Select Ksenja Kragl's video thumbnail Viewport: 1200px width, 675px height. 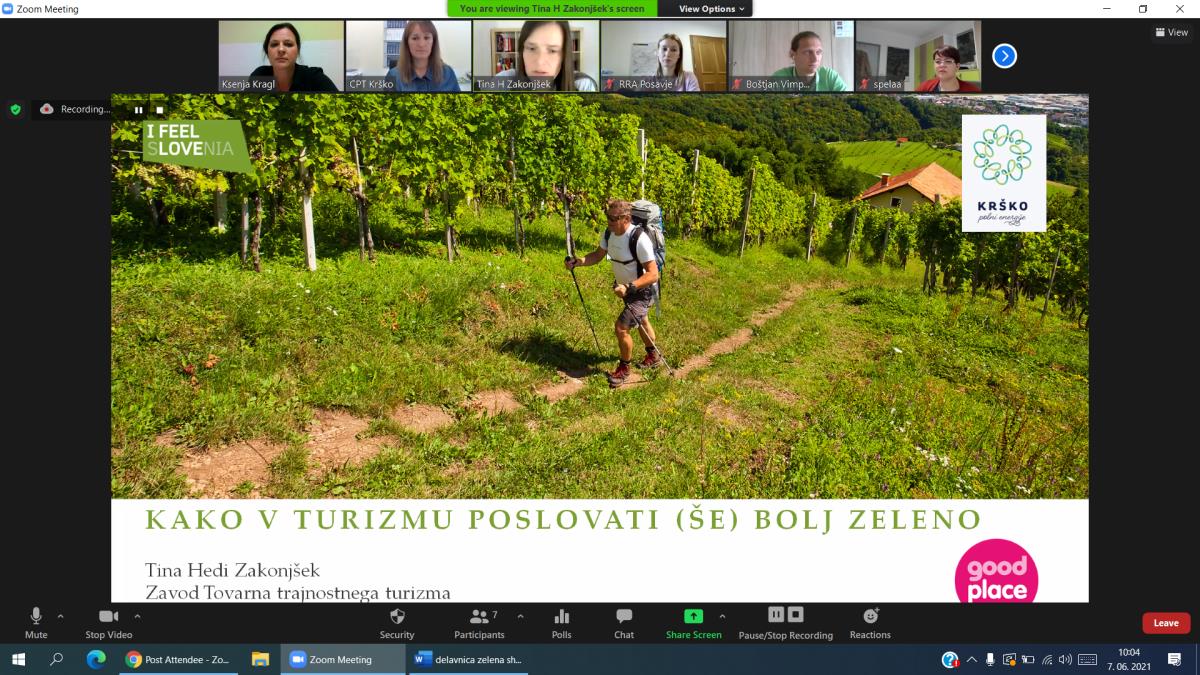point(281,56)
